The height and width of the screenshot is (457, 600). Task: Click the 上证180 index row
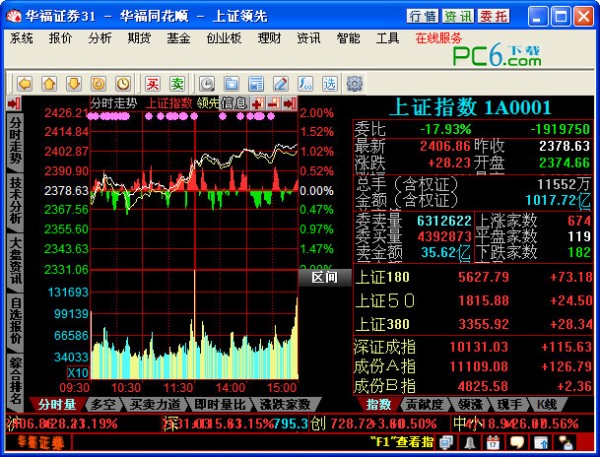click(473, 277)
